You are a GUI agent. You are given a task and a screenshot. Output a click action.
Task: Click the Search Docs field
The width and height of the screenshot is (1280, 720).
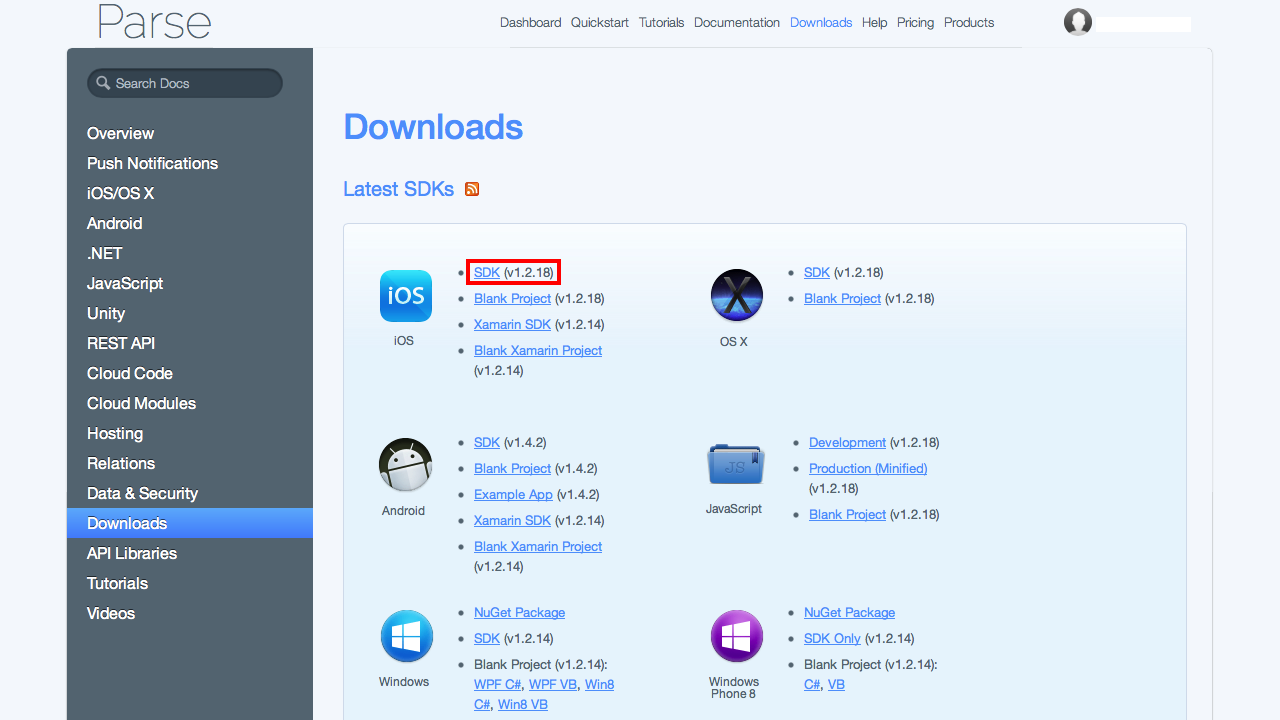click(185, 83)
